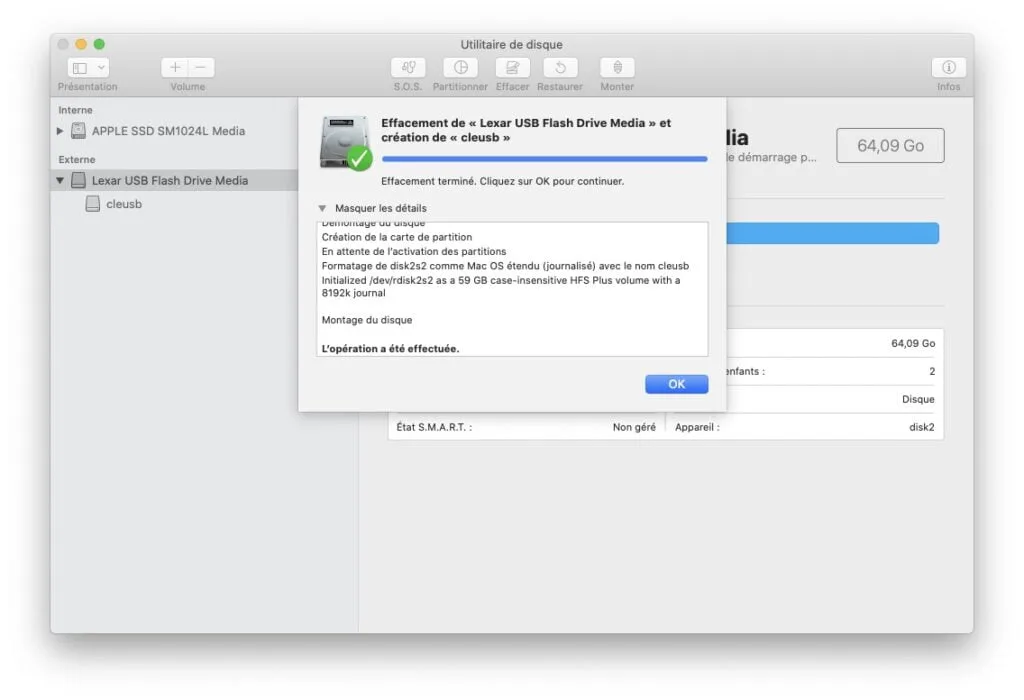Collapse Lexar USB Flash Drive Media tree
1024x700 pixels.
[60, 180]
